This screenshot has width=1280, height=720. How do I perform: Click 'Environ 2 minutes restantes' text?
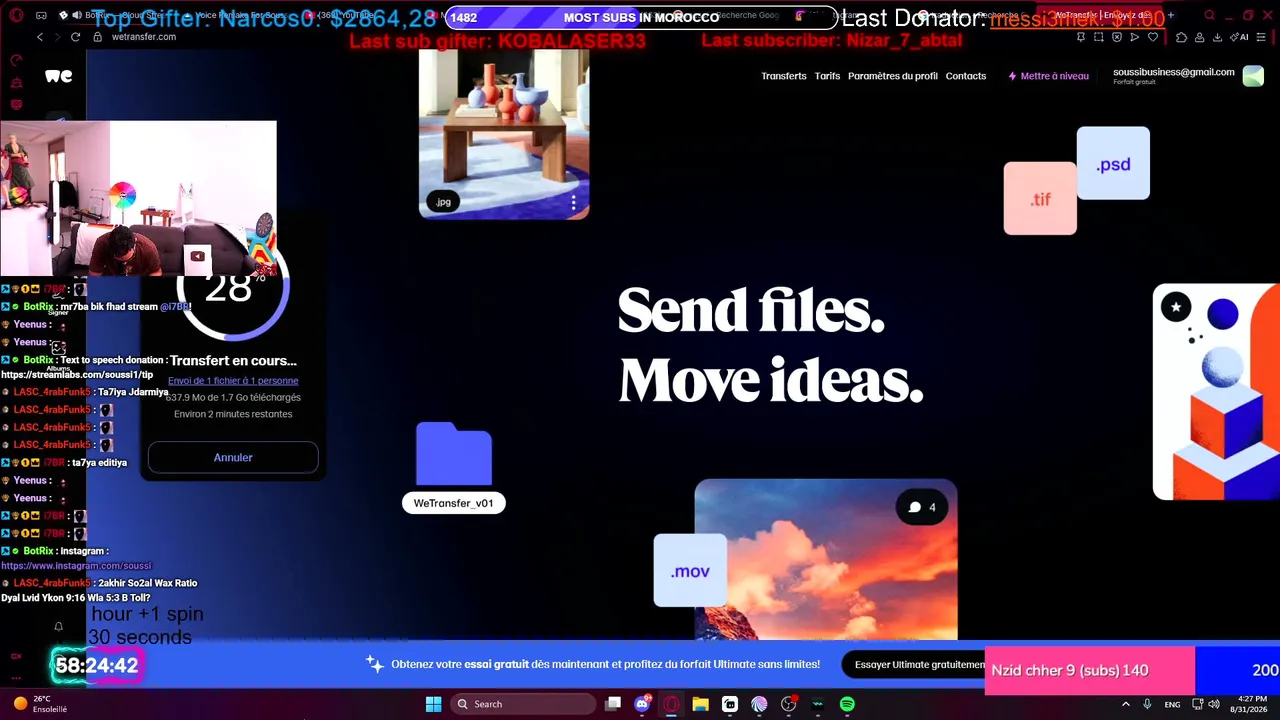click(x=233, y=414)
